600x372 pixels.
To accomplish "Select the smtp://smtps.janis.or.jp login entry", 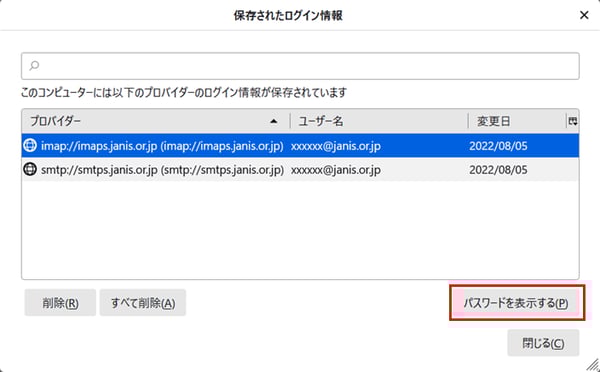I will (300, 170).
